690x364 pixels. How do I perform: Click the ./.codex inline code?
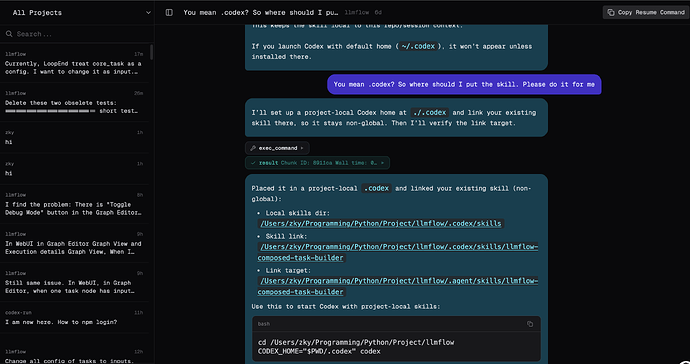429,113
